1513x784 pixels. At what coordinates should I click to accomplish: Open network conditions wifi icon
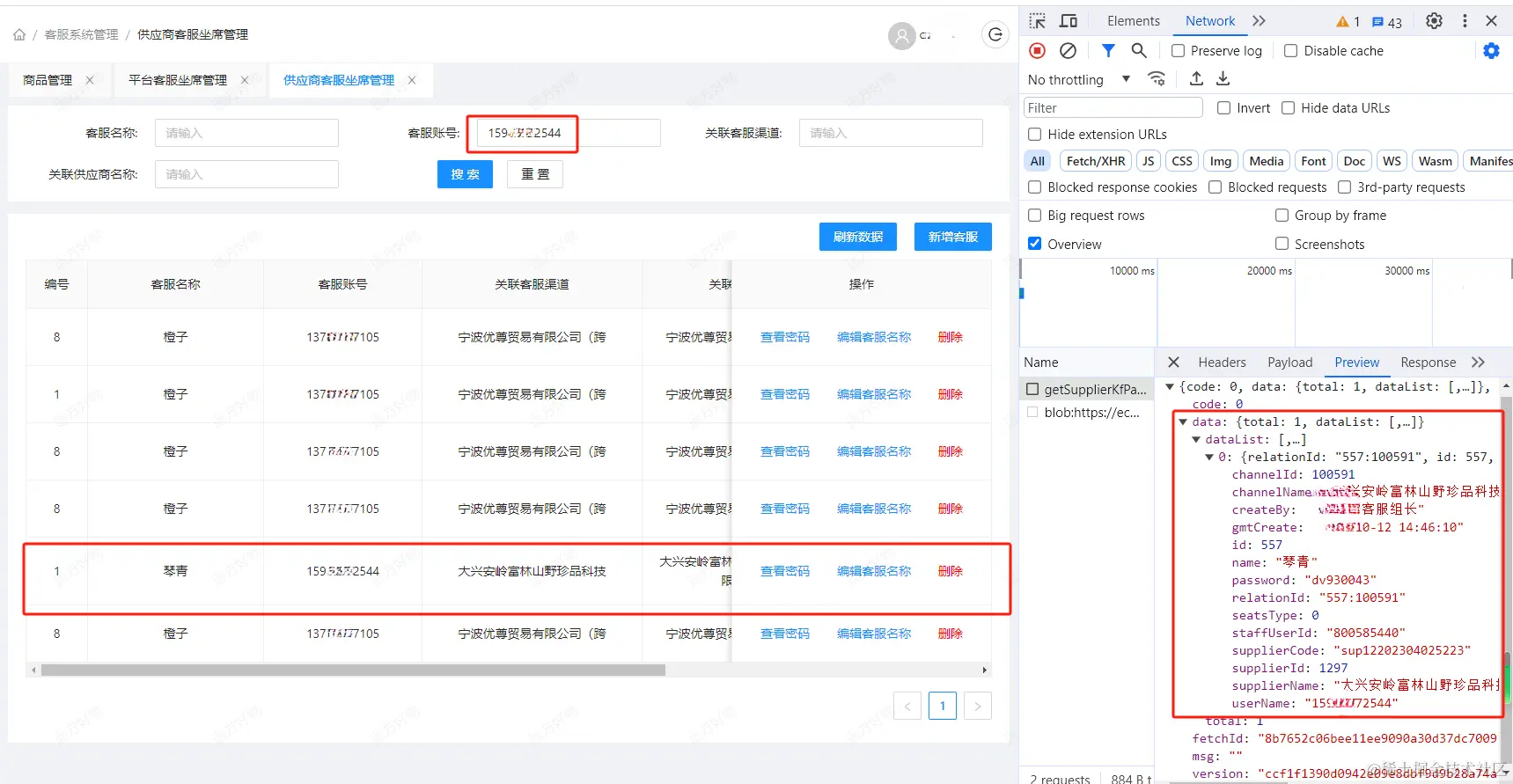[x=1157, y=79]
